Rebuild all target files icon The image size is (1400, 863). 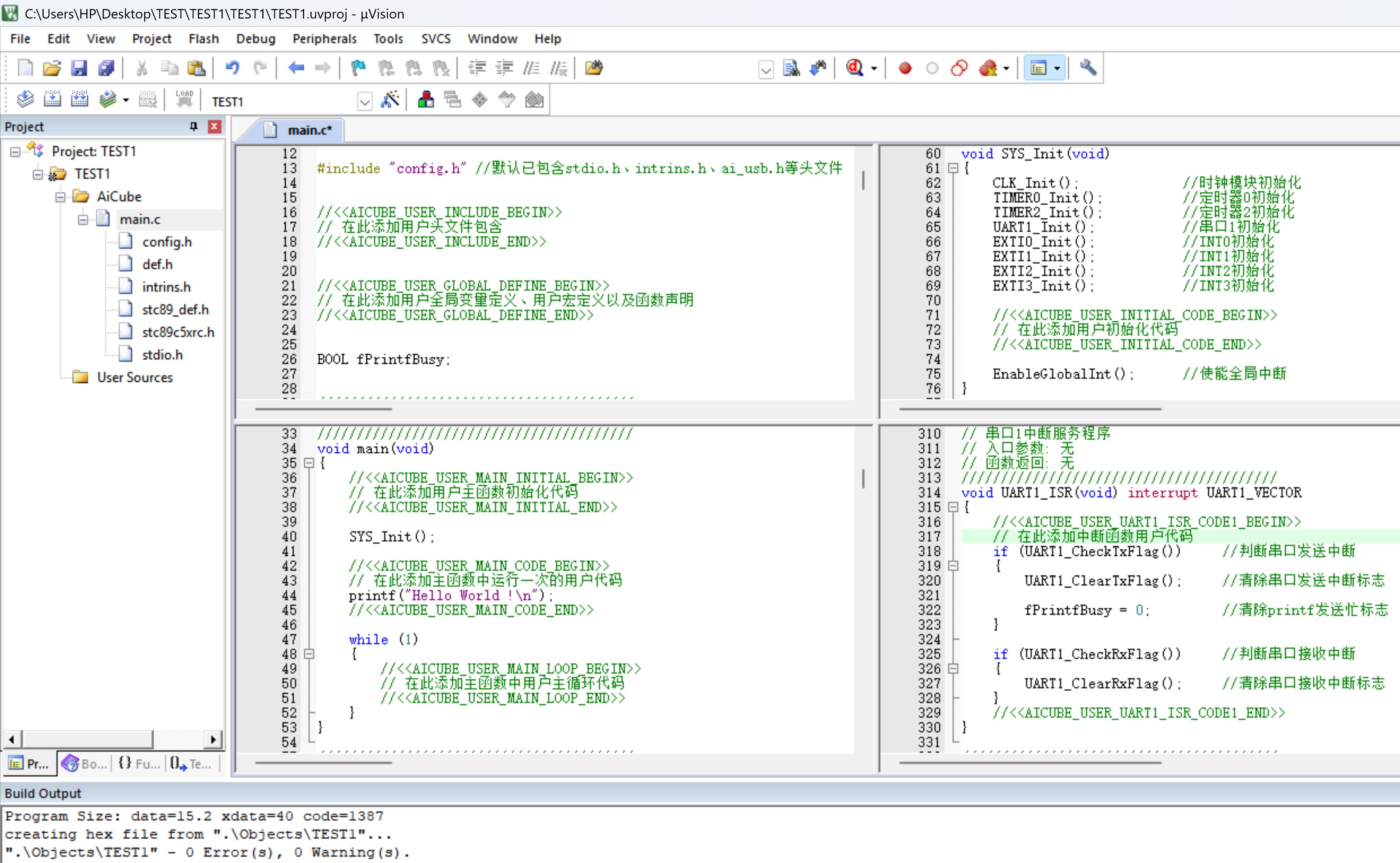tap(80, 100)
